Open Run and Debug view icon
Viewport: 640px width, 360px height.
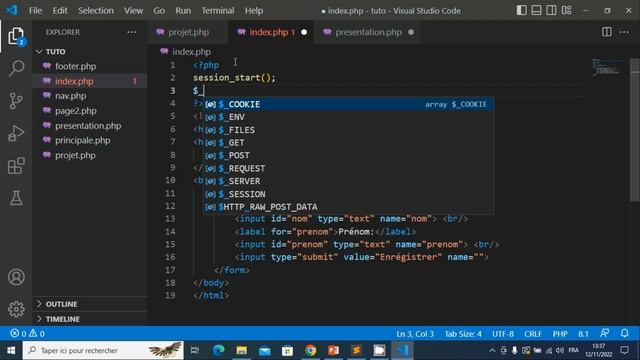point(16,133)
